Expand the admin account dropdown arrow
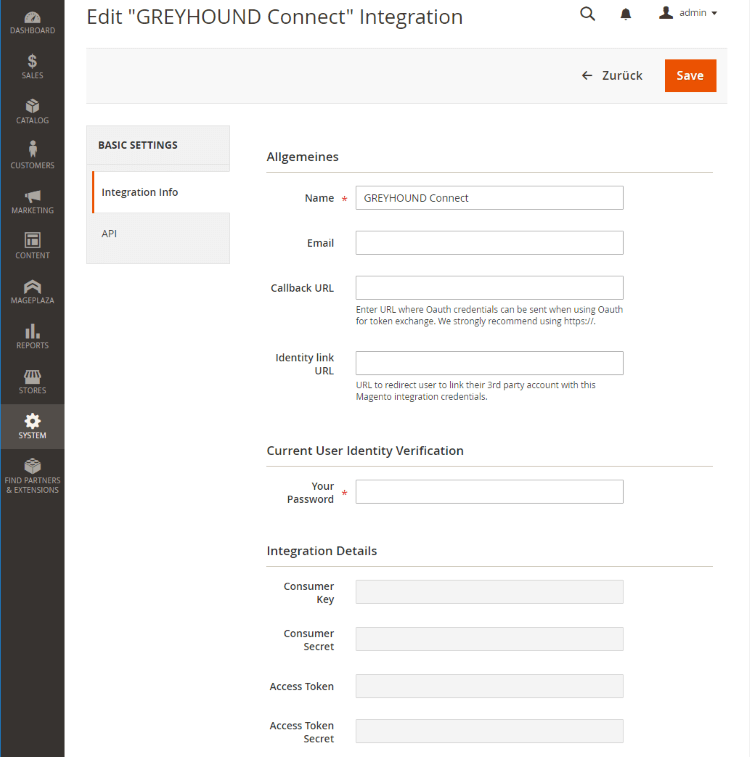This screenshot has width=750, height=757. pos(714,13)
